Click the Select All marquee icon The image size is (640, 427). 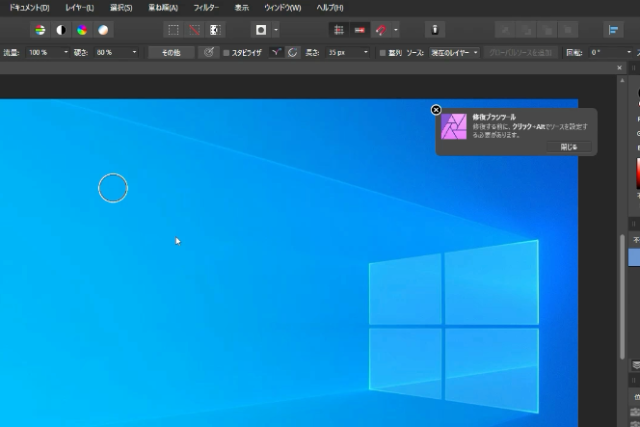click(x=173, y=30)
